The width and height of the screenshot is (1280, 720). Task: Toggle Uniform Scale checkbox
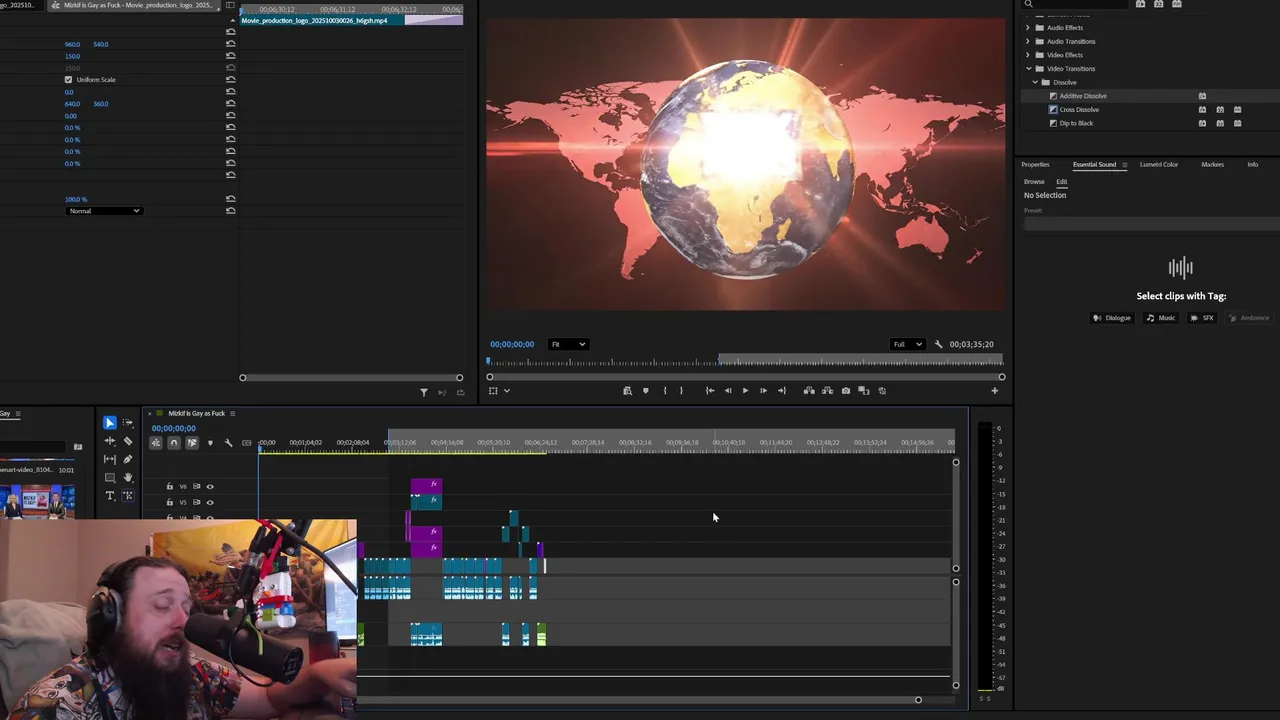tap(69, 80)
